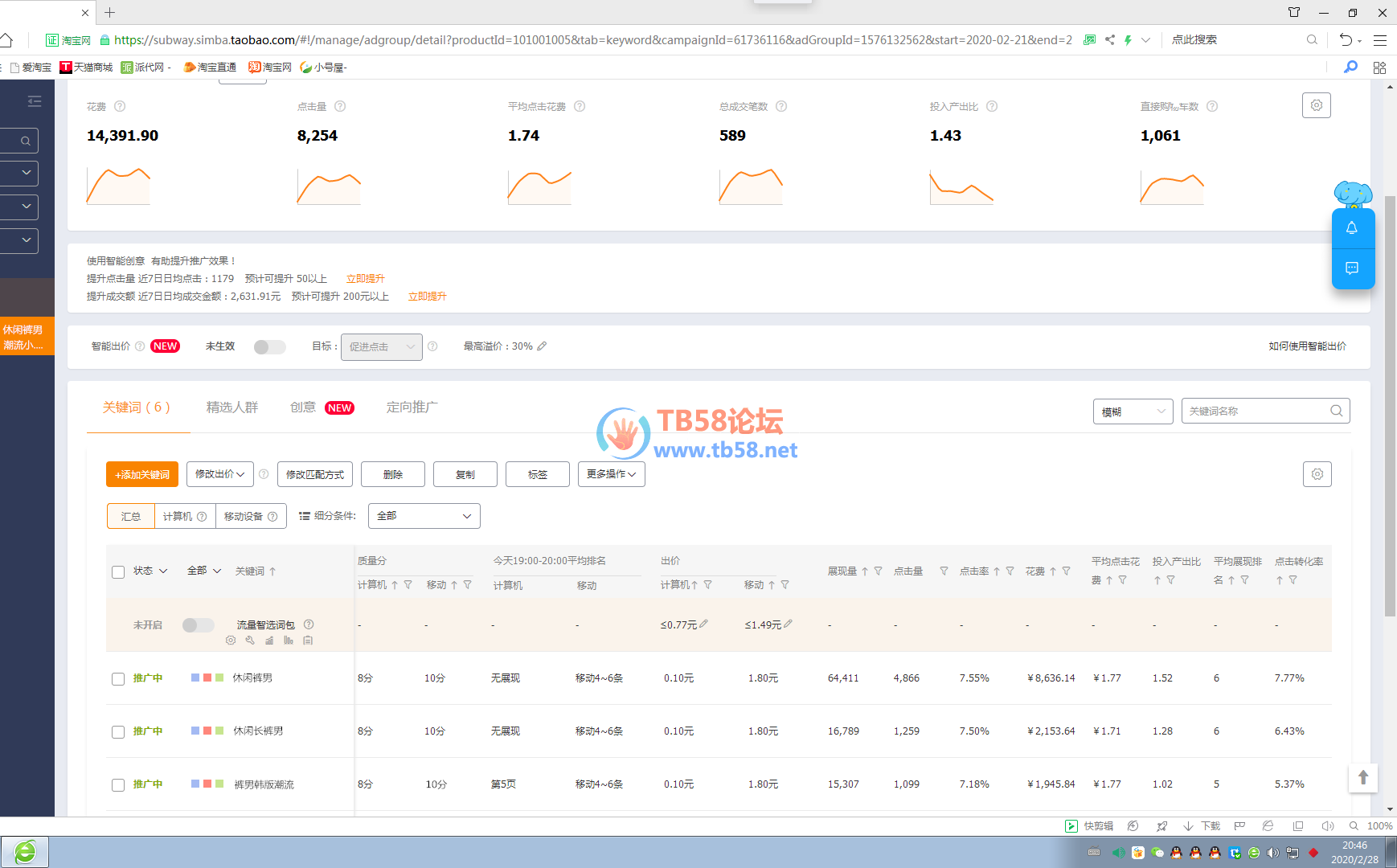Click help icon beside 智能出价

coord(140,346)
